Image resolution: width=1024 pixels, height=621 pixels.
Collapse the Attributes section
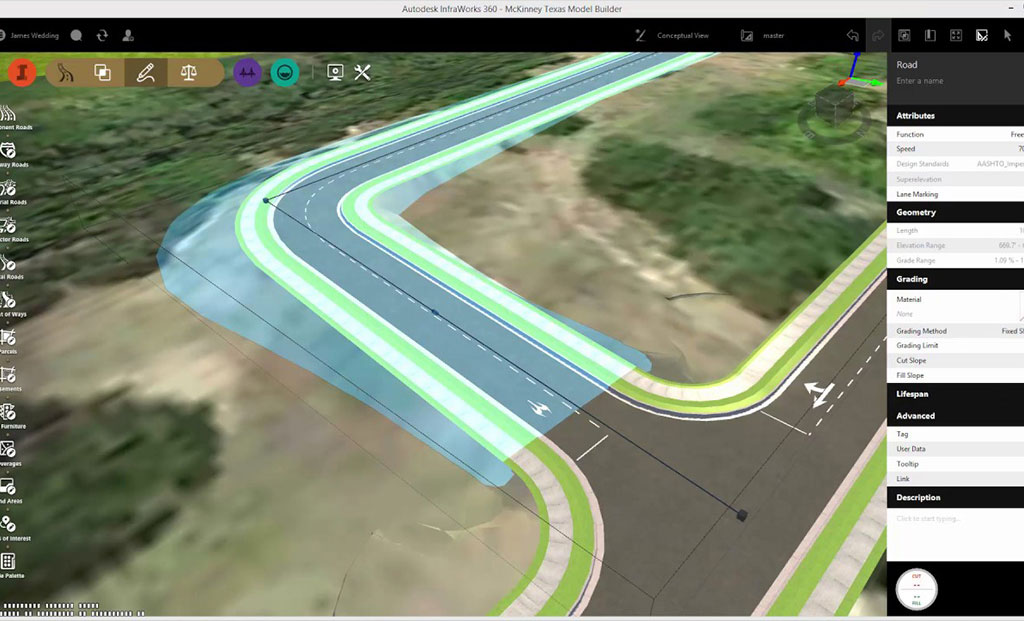pos(915,116)
